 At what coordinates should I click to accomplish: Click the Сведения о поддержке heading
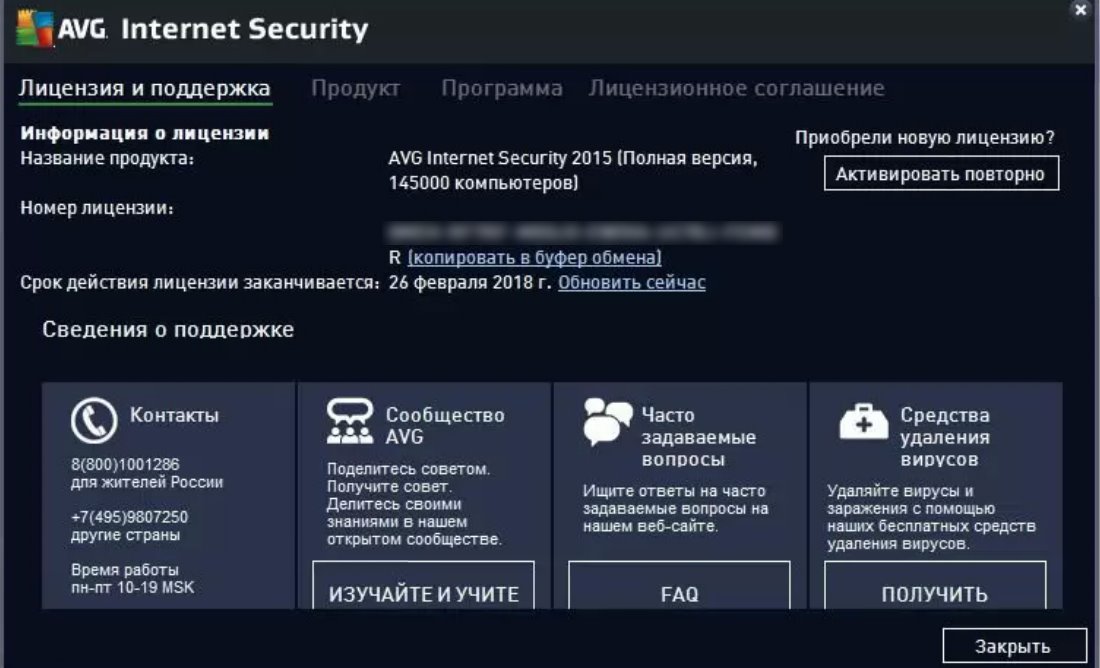click(x=168, y=329)
